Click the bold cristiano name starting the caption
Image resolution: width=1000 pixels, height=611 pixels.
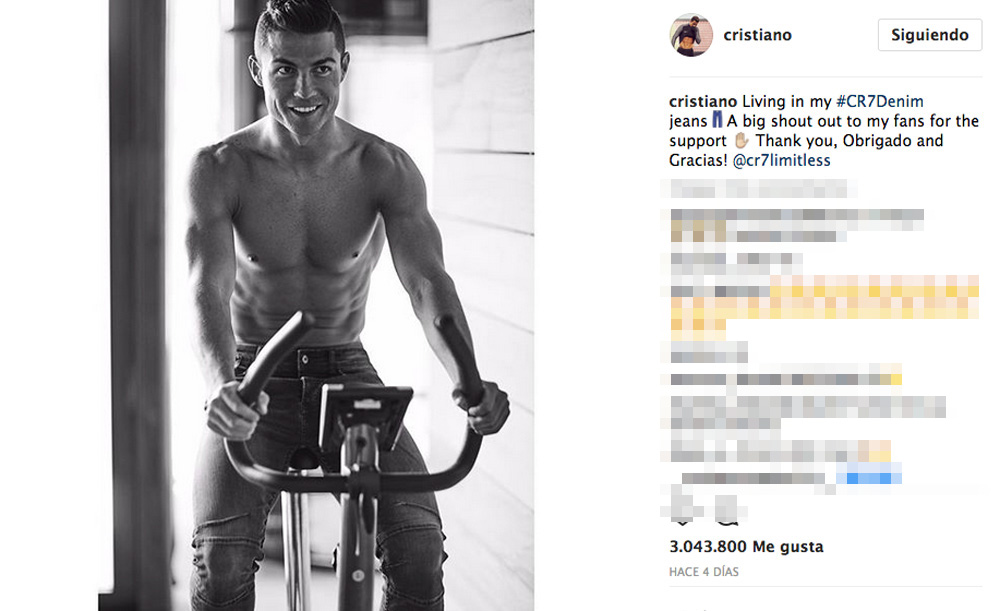pyautogui.click(x=703, y=101)
